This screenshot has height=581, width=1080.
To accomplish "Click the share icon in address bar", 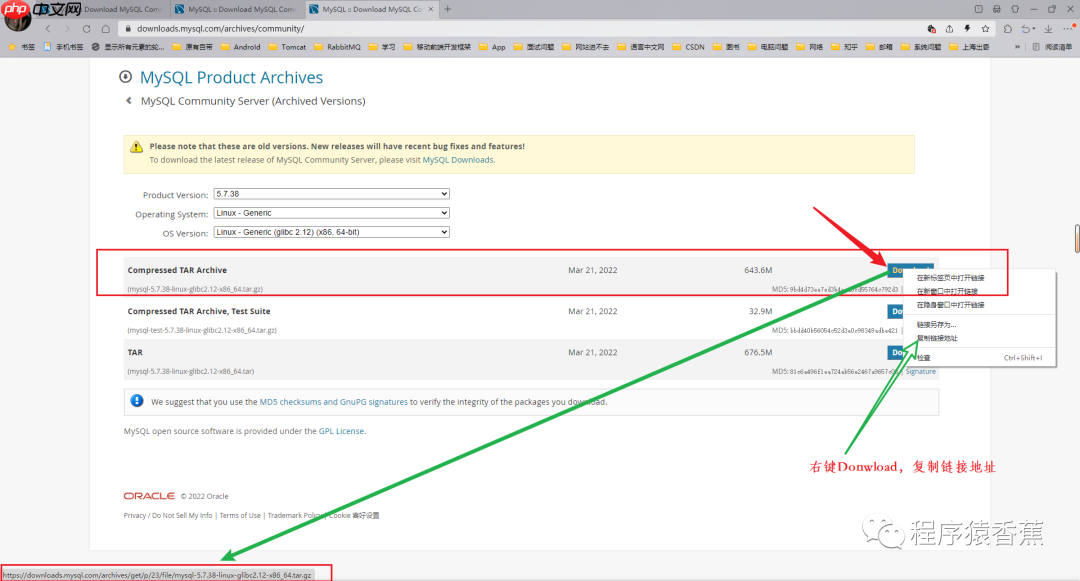I will [949, 29].
